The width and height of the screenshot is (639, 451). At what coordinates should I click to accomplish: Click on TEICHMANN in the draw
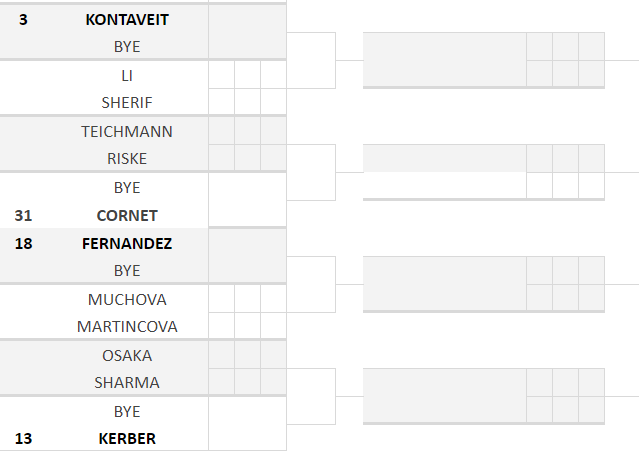[x=127, y=131]
